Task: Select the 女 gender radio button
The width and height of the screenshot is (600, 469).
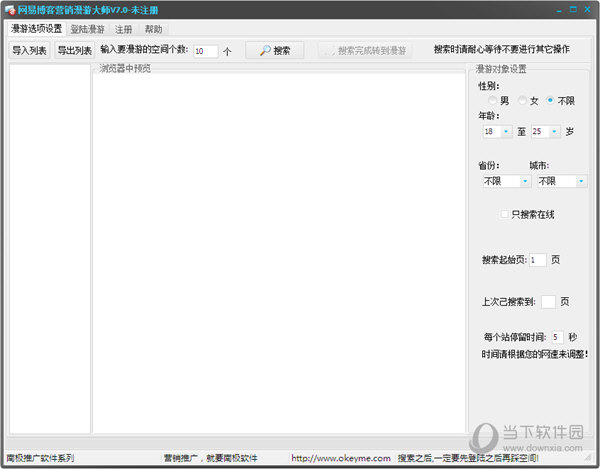Action: pos(522,100)
